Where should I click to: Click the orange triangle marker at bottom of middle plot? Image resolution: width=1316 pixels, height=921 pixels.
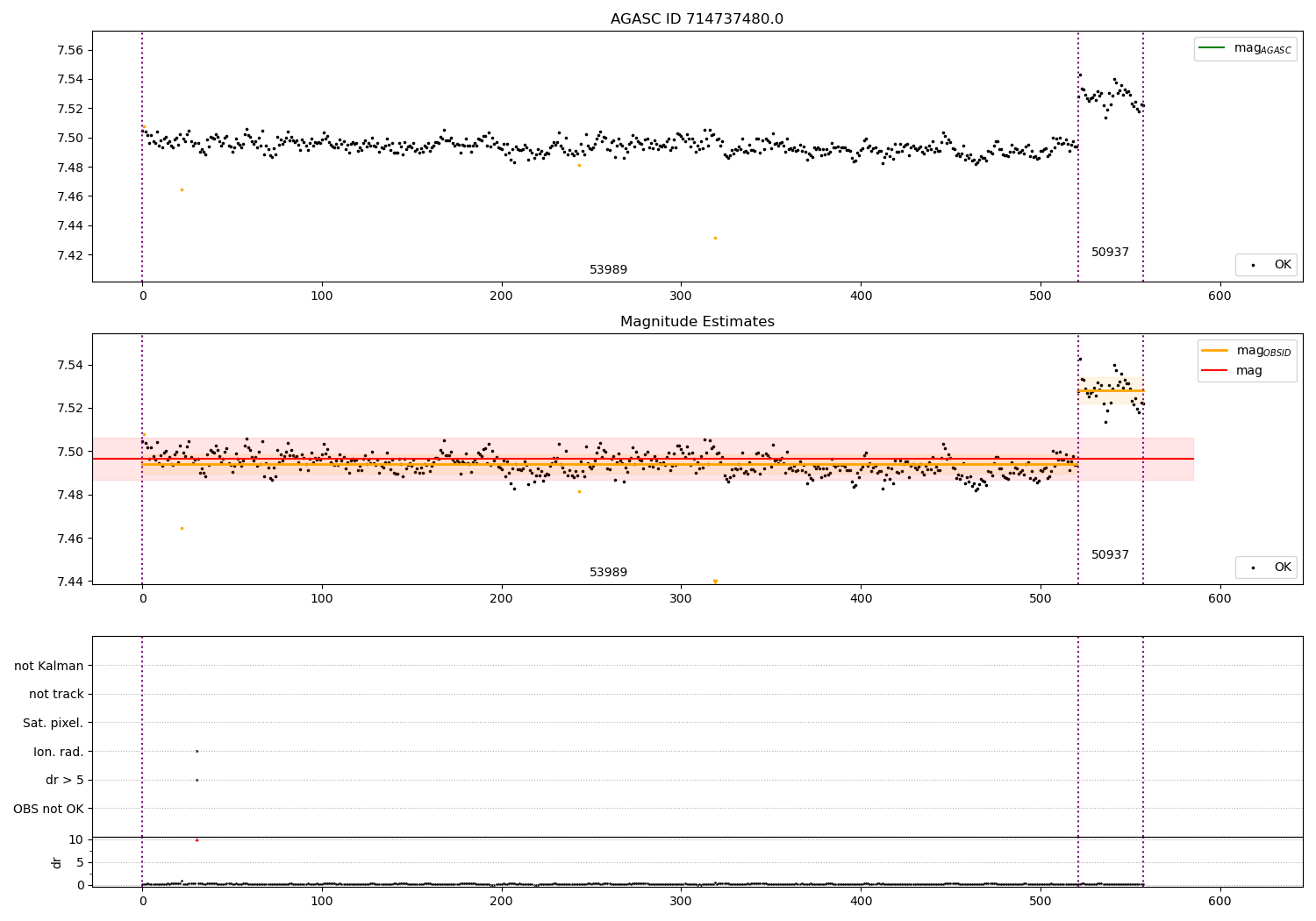715,582
